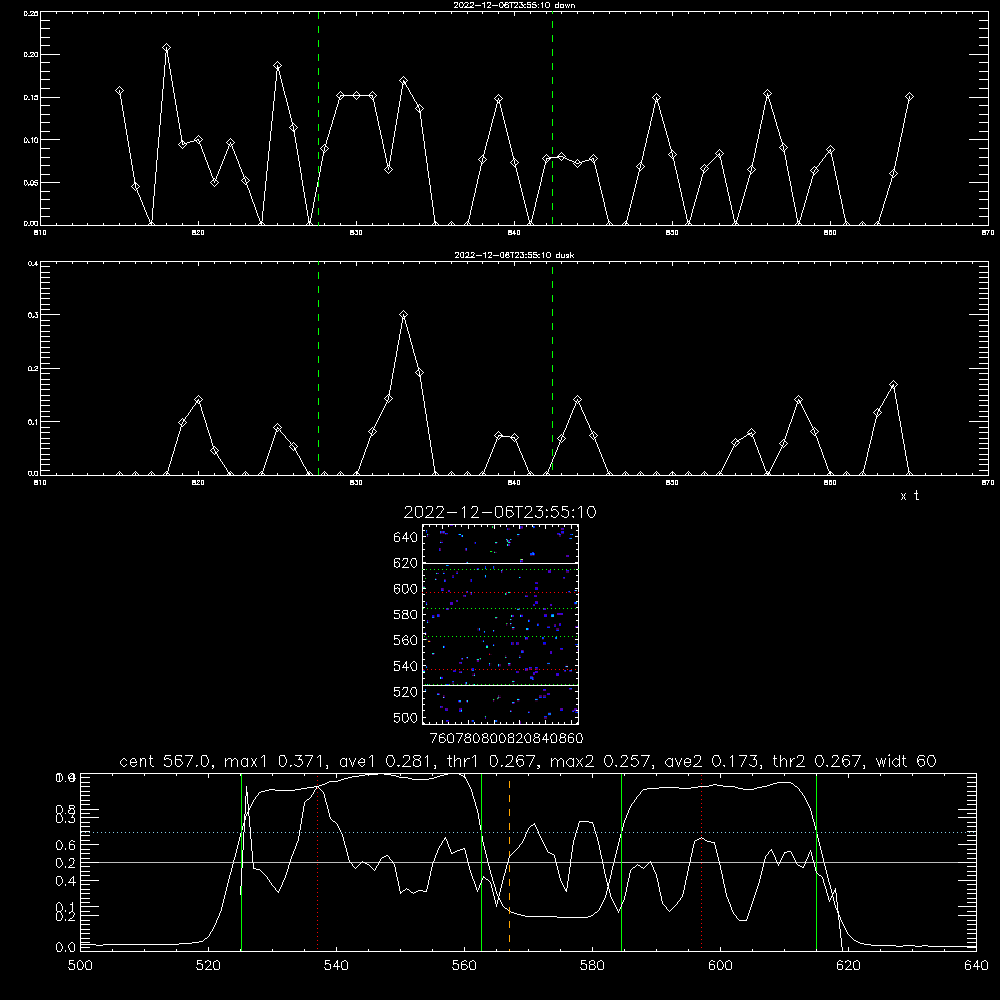Screen dimensions: 1000x1000
Task: Click the '760780800820840860' axis label under the scatter image
Action: [506, 738]
